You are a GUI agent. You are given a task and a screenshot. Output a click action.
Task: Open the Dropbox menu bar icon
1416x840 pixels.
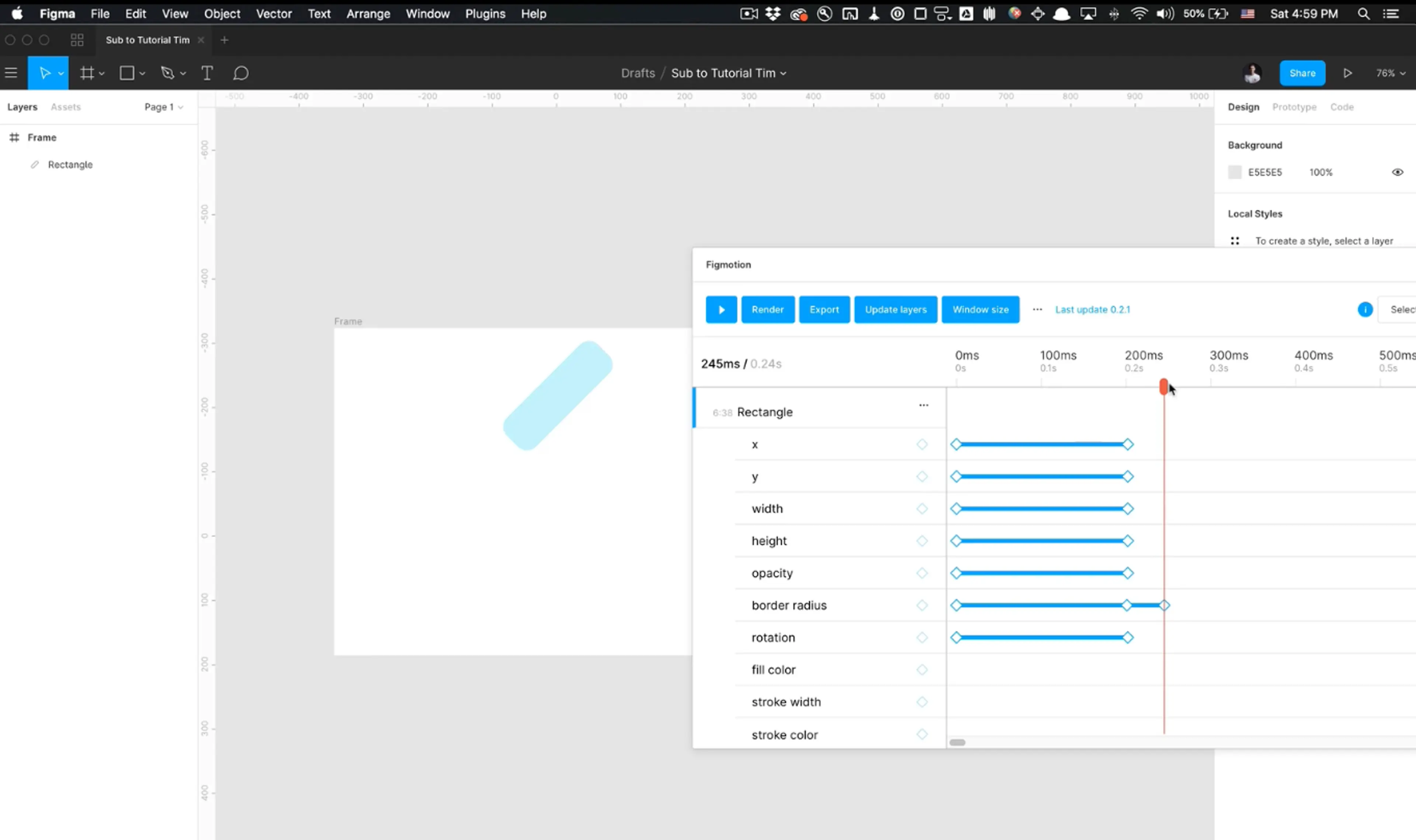[x=773, y=14]
